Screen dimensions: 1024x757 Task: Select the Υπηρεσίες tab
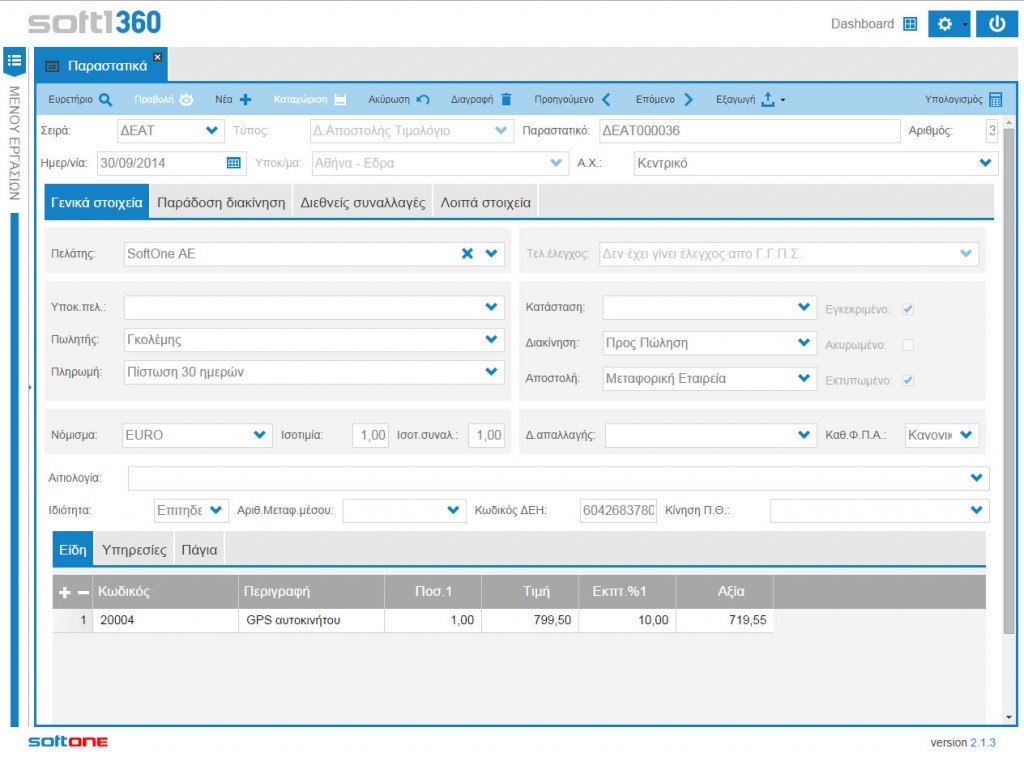pyautogui.click(x=134, y=550)
